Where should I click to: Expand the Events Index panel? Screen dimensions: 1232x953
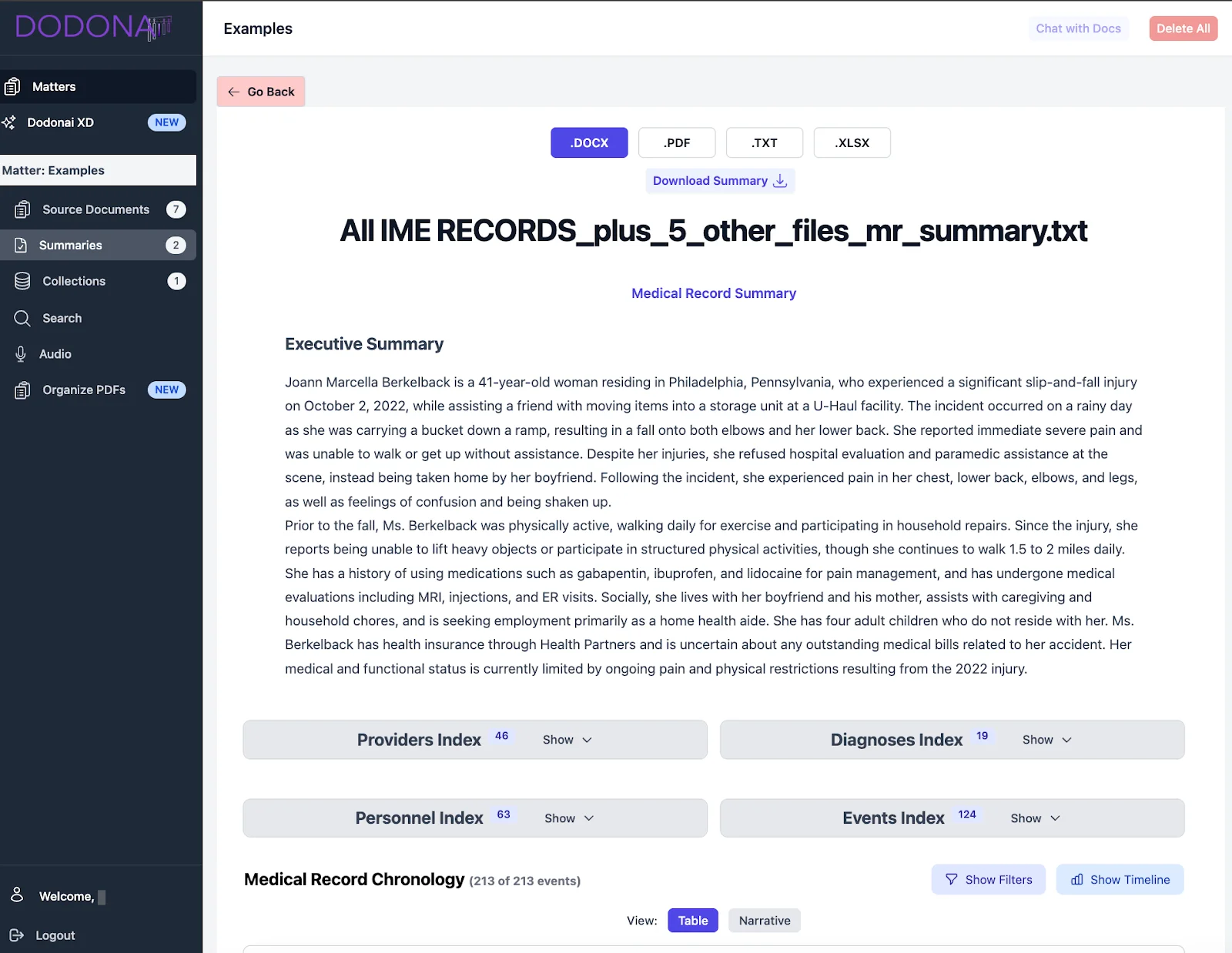[1035, 818]
